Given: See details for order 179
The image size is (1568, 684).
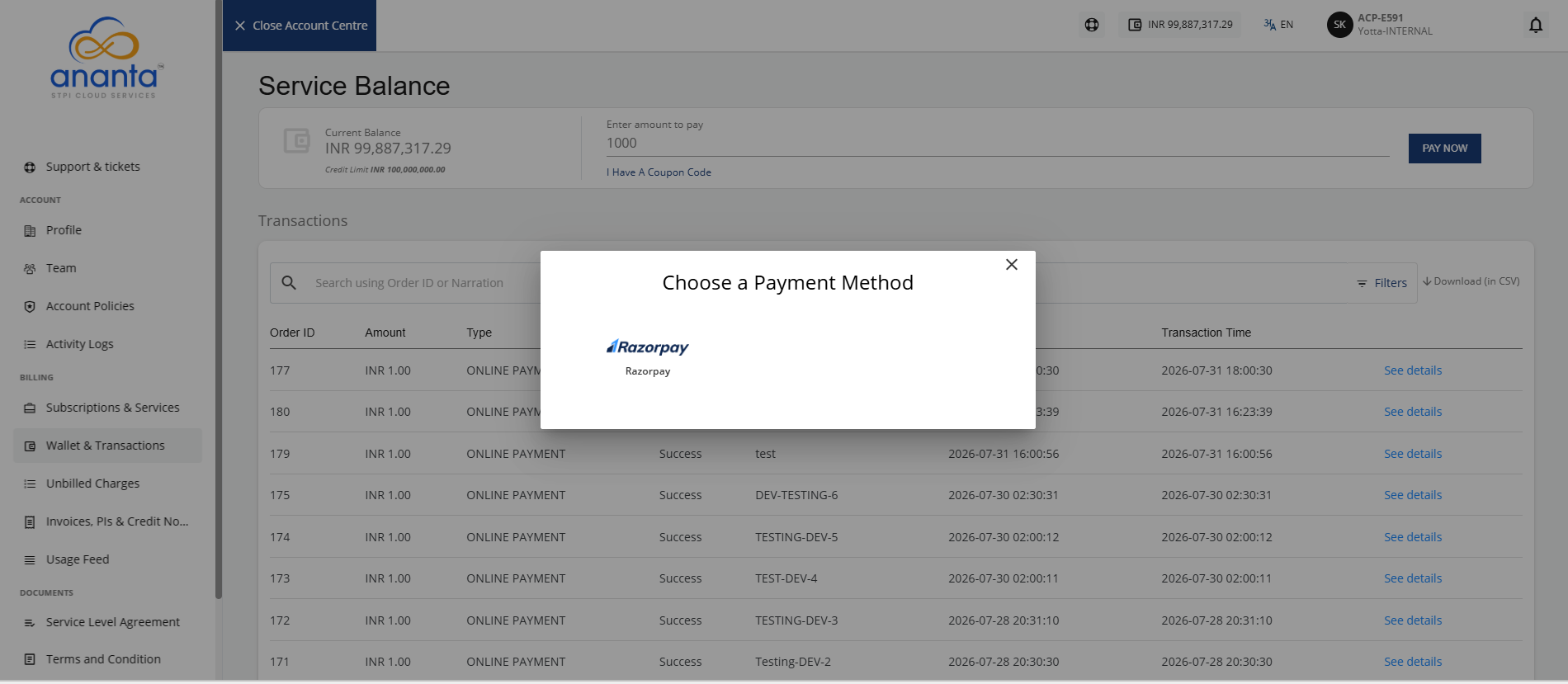Looking at the screenshot, I should pos(1413,454).
